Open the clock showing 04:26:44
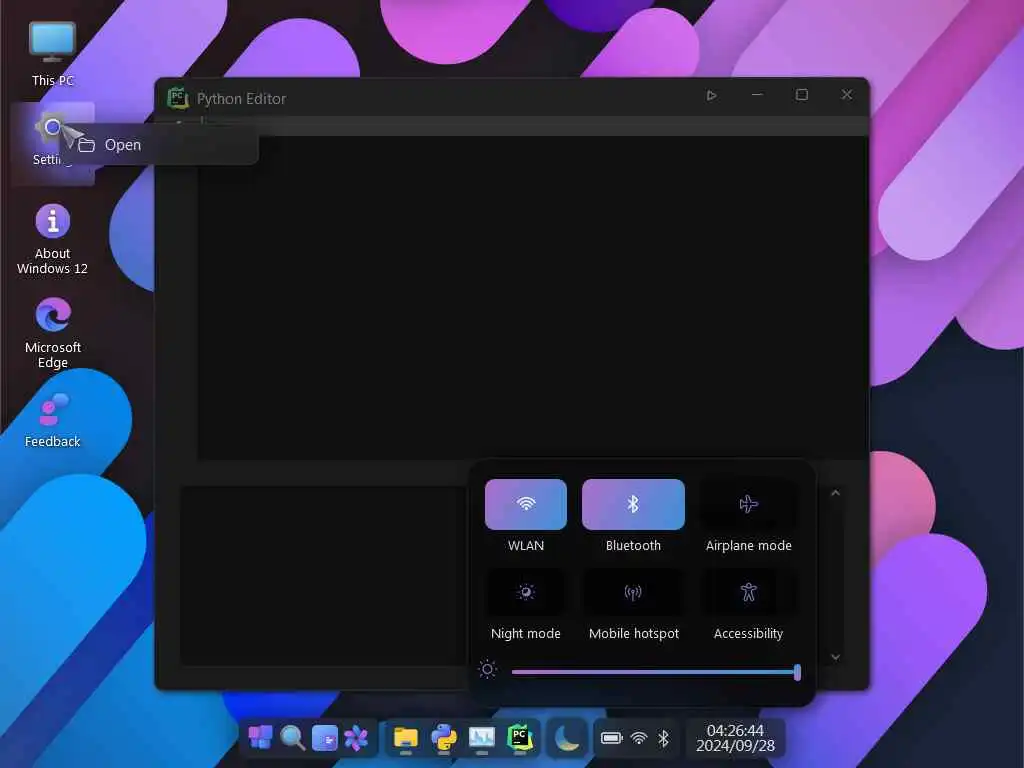This screenshot has height=768, width=1024. pyautogui.click(x=735, y=738)
